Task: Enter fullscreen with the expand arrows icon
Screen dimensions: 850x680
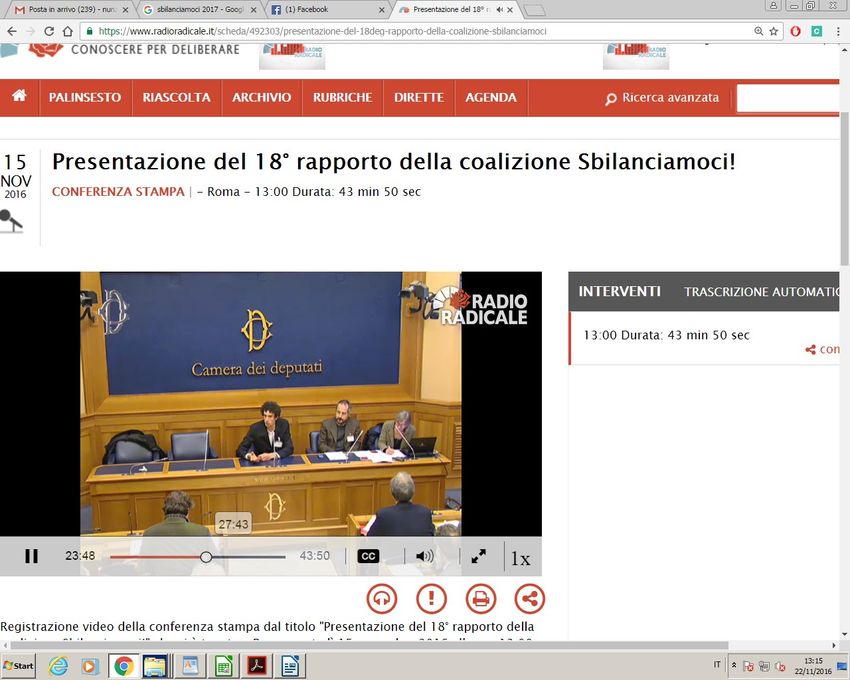Action: pos(479,557)
